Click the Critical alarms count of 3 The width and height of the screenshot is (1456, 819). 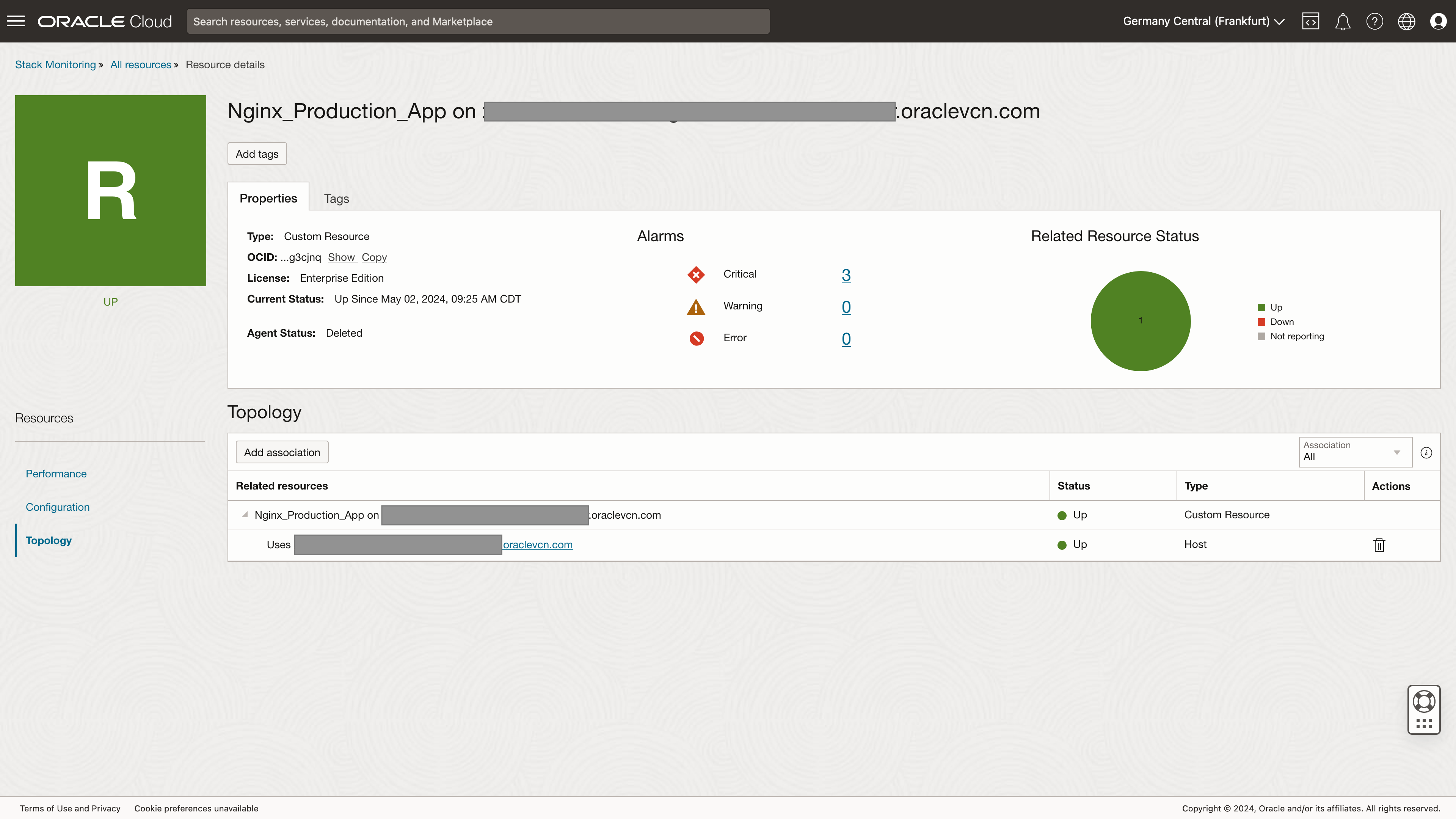846,275
